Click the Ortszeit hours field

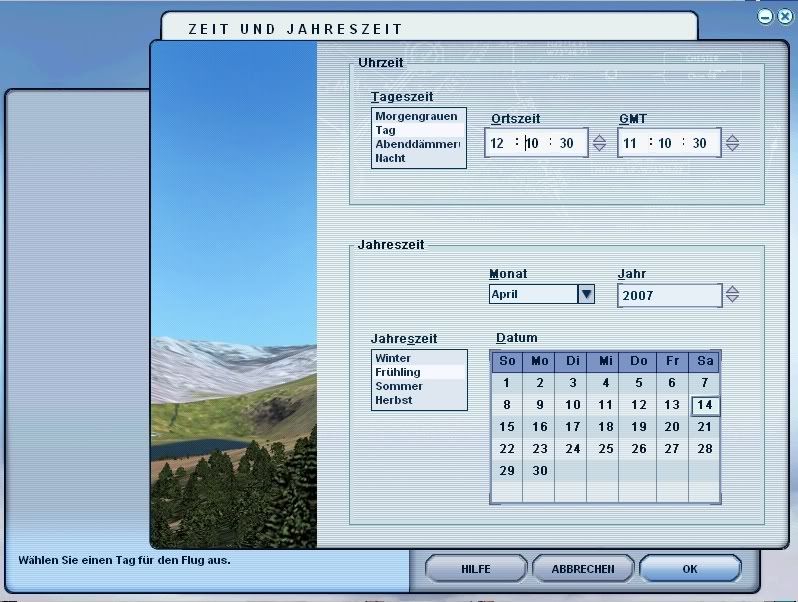tap(499, 143)
